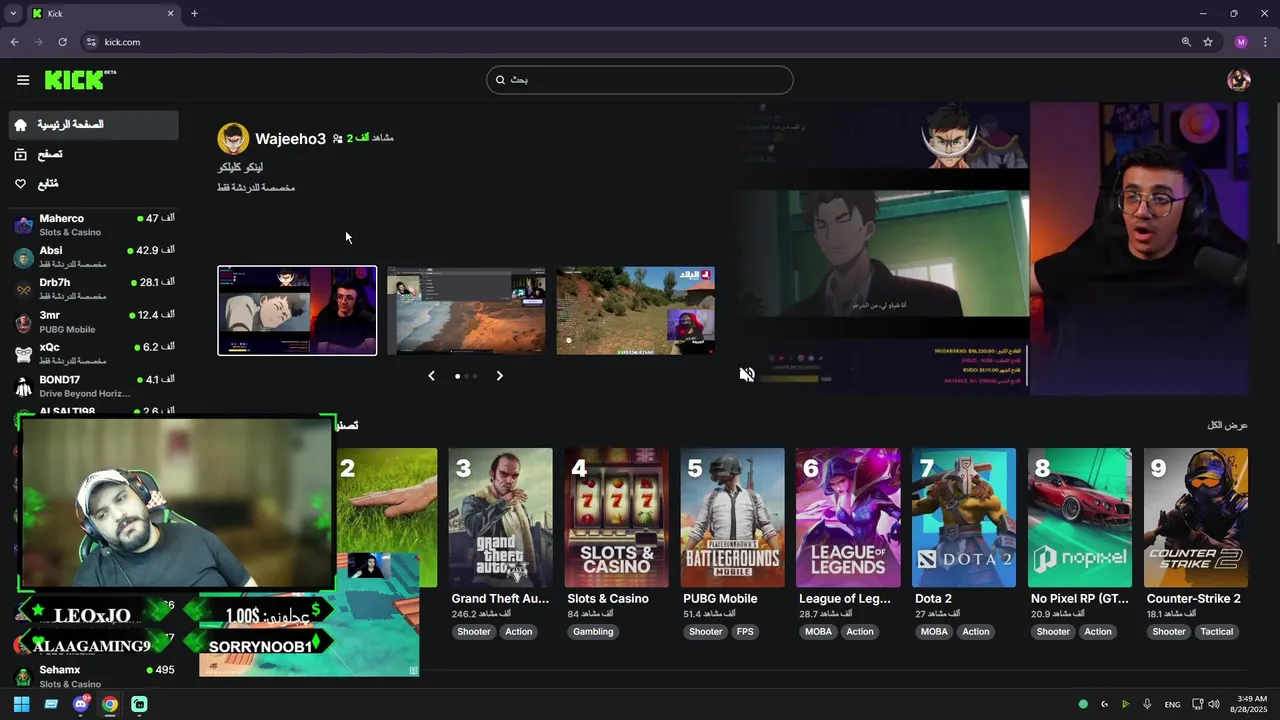
Task: Click microphone icon in system tray
Action: click(x=1147, y=704)
